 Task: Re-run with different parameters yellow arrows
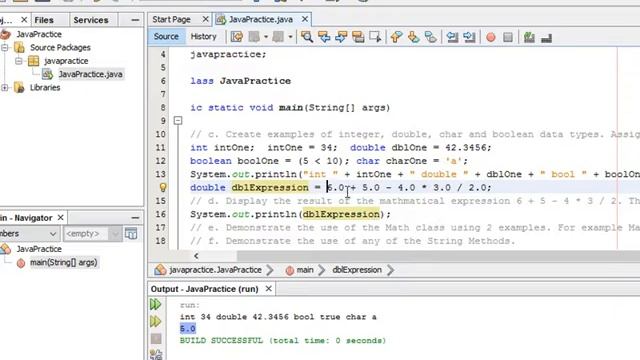pos(156,322)
